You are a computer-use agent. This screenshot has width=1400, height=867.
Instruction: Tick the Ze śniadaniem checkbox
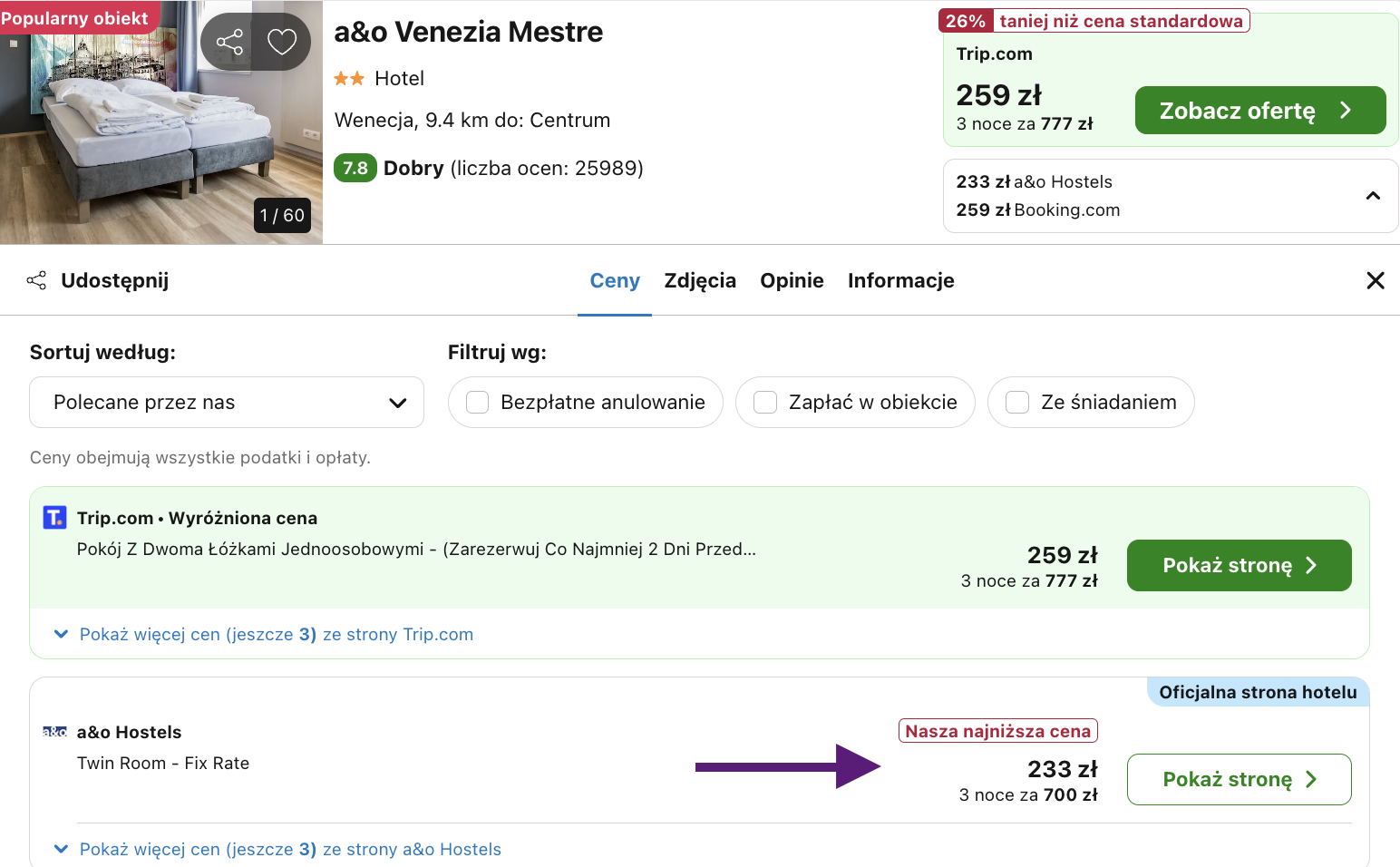coord(1017,402)
